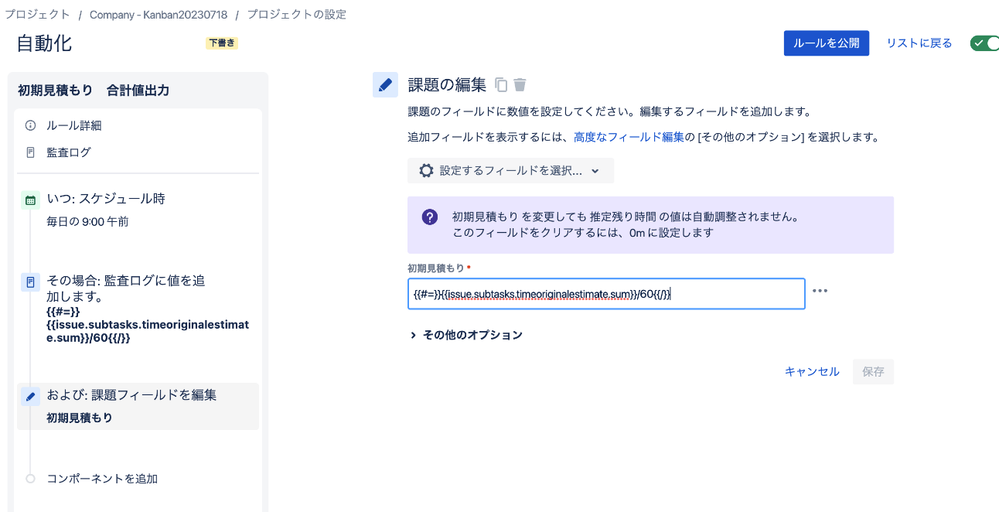Click the プロジェクトの設定 breadcrumb

pos(296,14)
